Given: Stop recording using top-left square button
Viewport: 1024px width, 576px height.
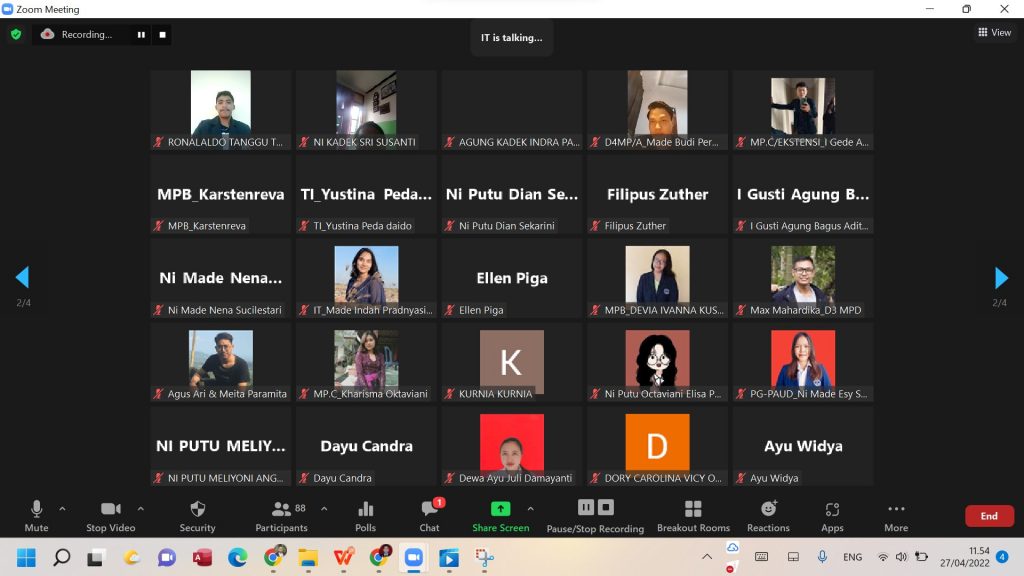Looking at the screenshot, I should tap(163, 34).
